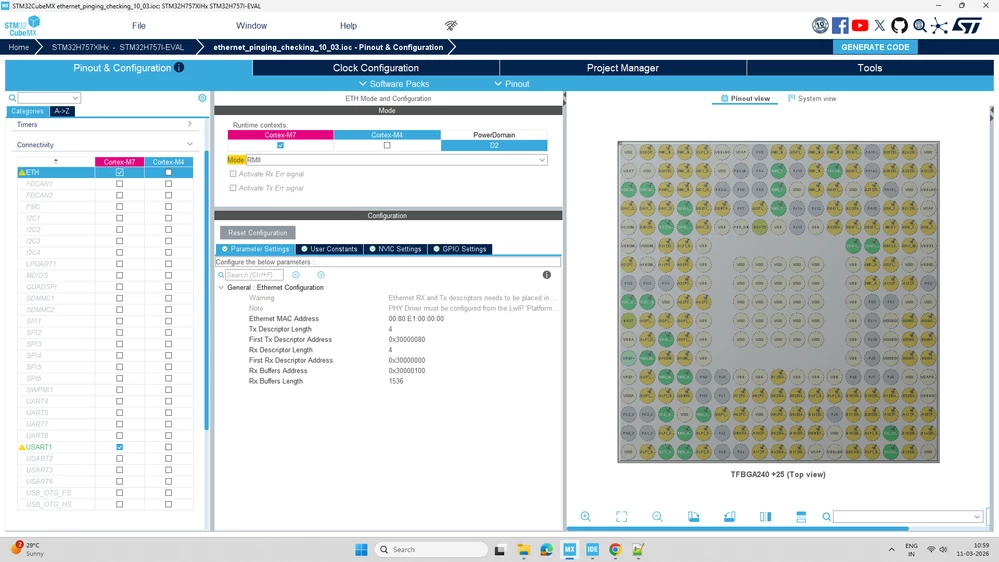Click the STM32CubeMX logo
The width and height of the screenshot is (999, 562).
coord(22,26)
